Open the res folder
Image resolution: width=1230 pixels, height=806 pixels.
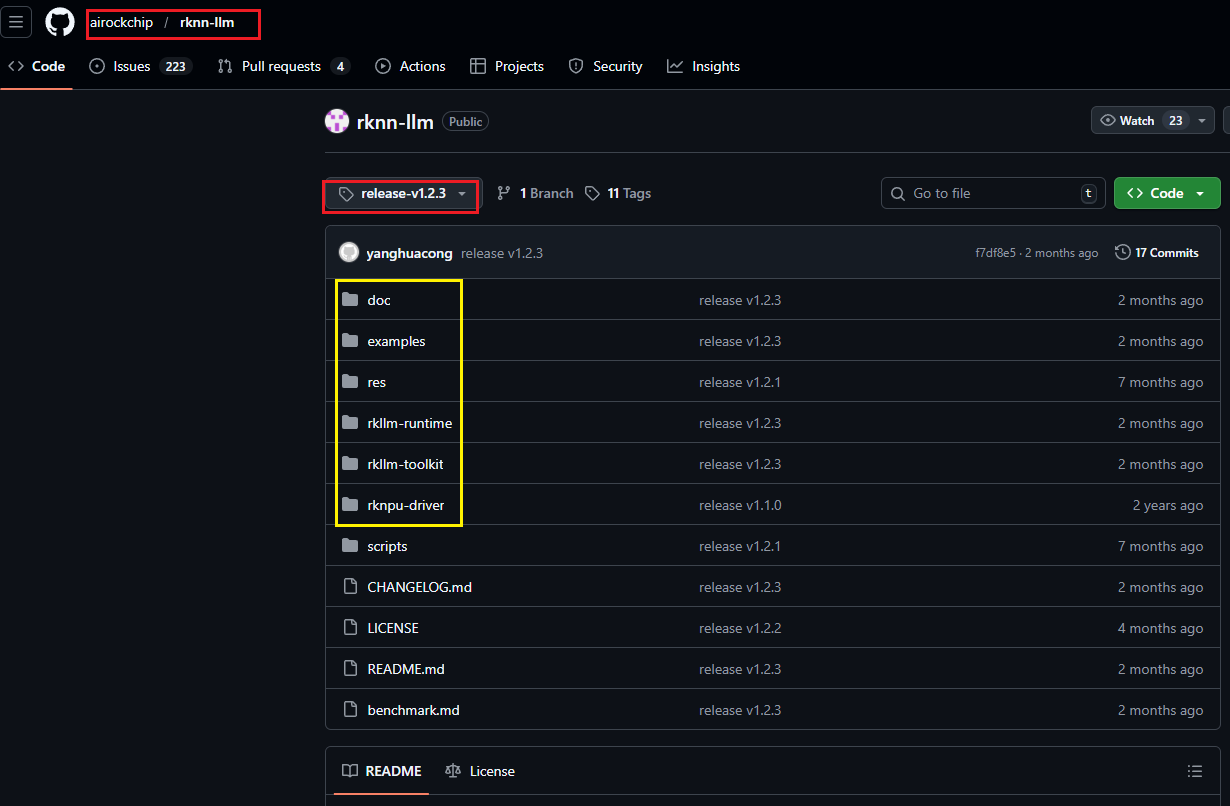[376, 382]
